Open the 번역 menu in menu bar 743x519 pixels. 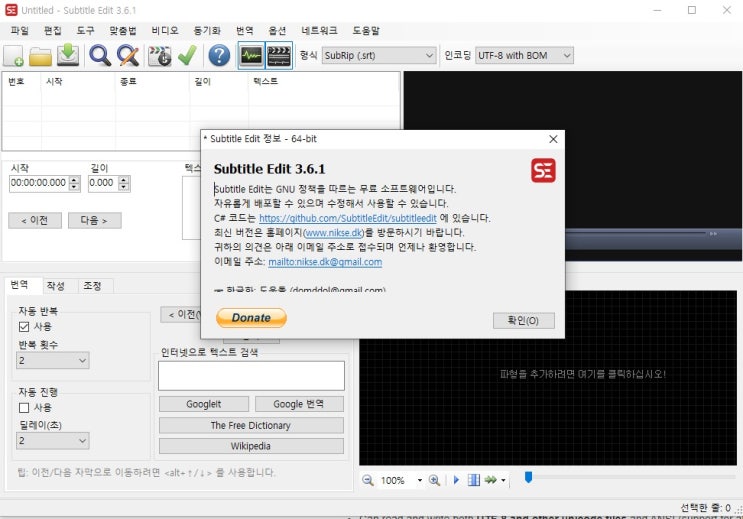point(245,31)
